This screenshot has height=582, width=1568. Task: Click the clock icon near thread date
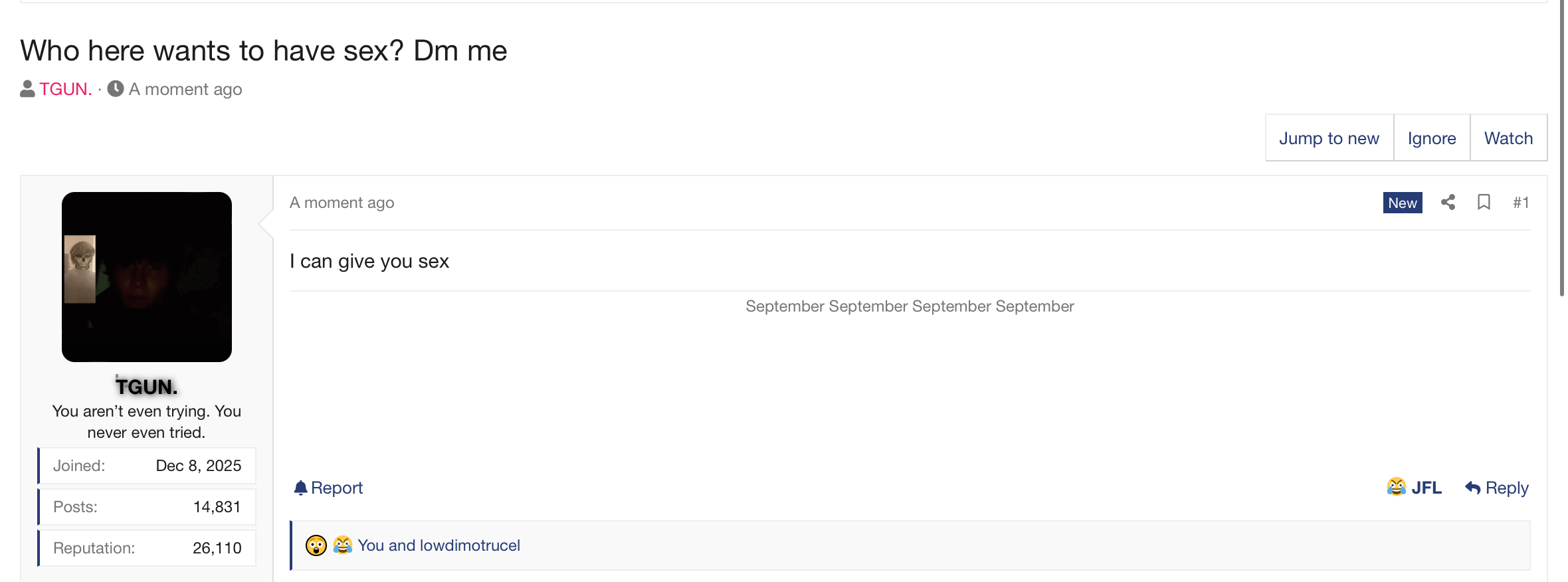116,89
